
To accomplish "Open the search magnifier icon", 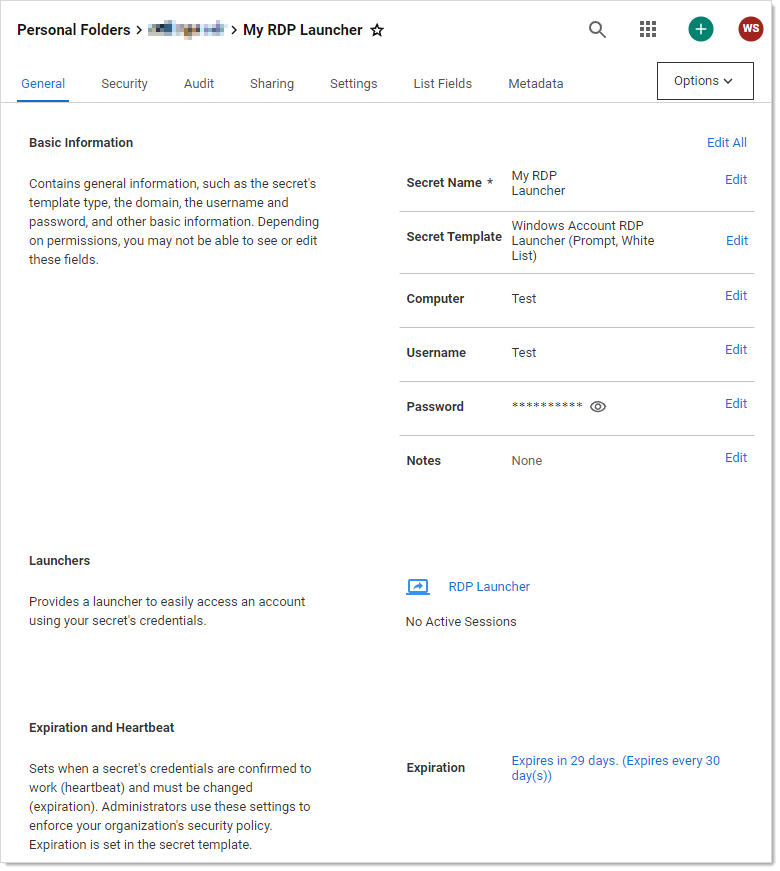I will [x=597, y=30].
